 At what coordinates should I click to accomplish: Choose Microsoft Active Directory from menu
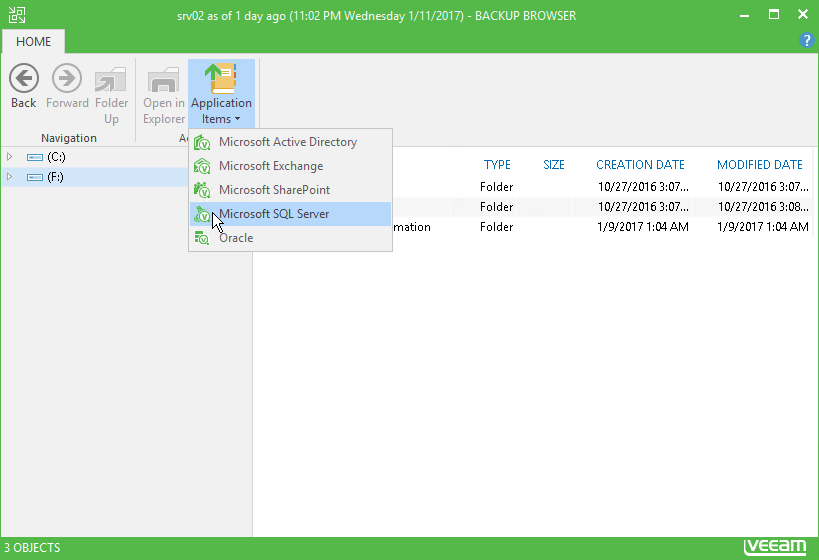290,142
